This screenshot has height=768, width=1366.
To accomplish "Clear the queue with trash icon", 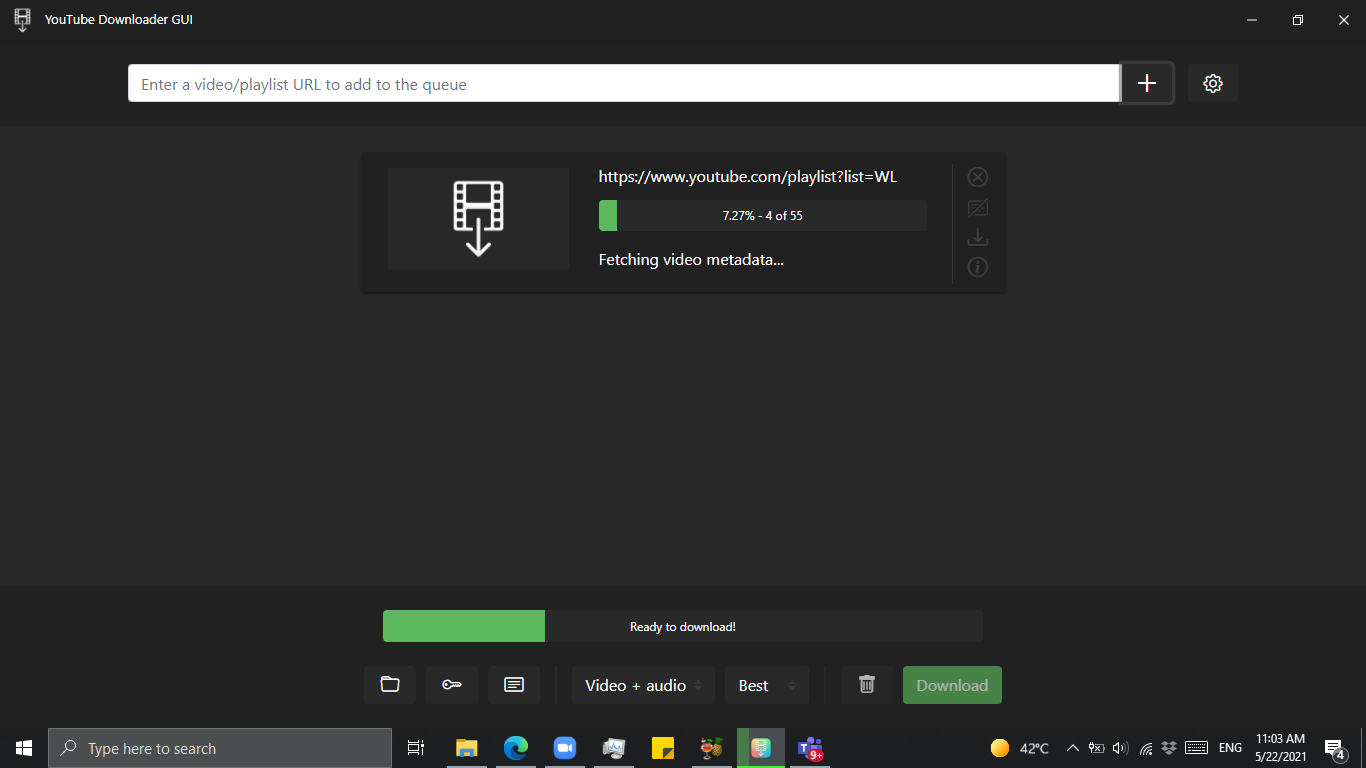I will tap(866, 685).
